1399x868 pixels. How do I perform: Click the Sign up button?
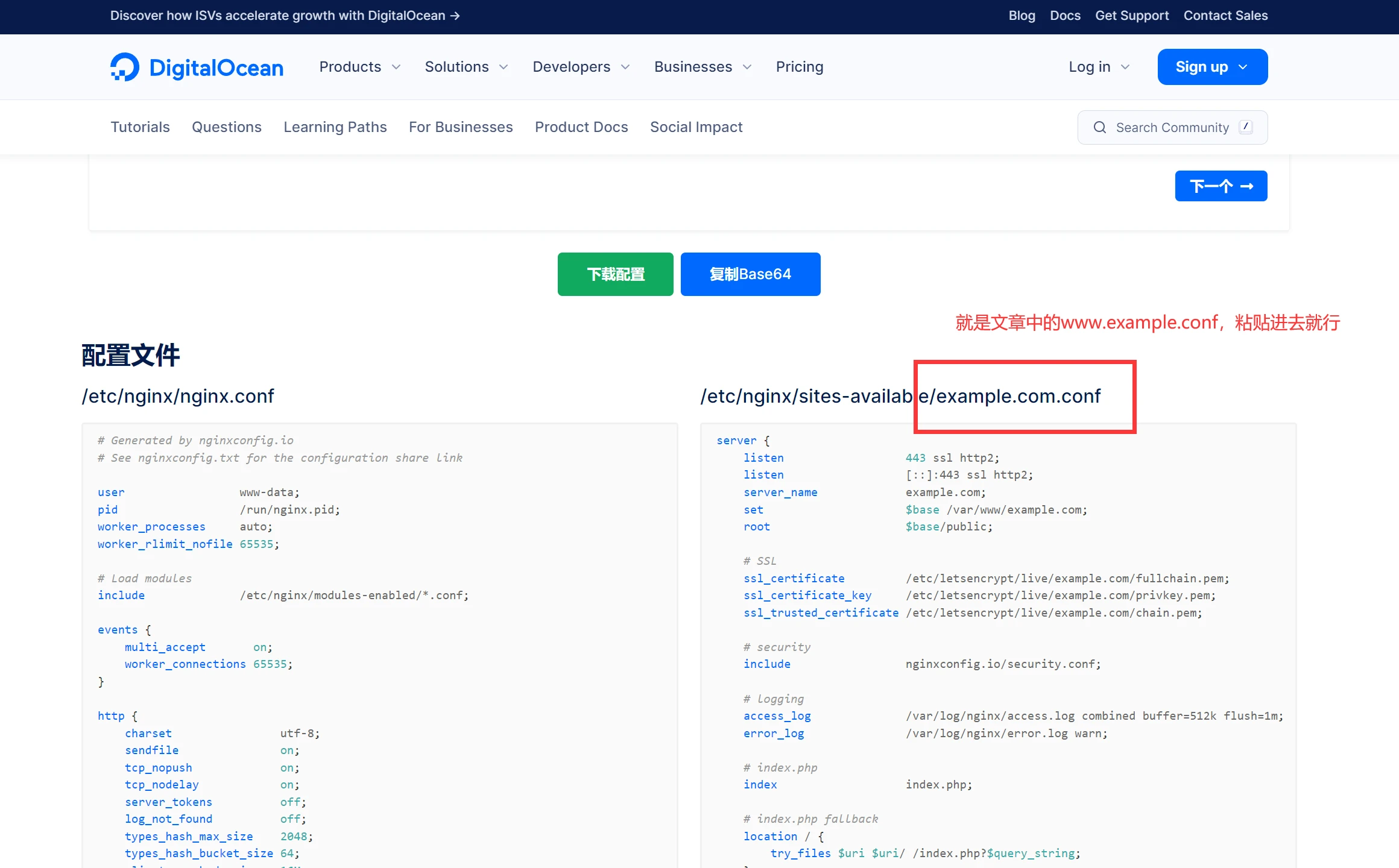[x=1212, y=67]
